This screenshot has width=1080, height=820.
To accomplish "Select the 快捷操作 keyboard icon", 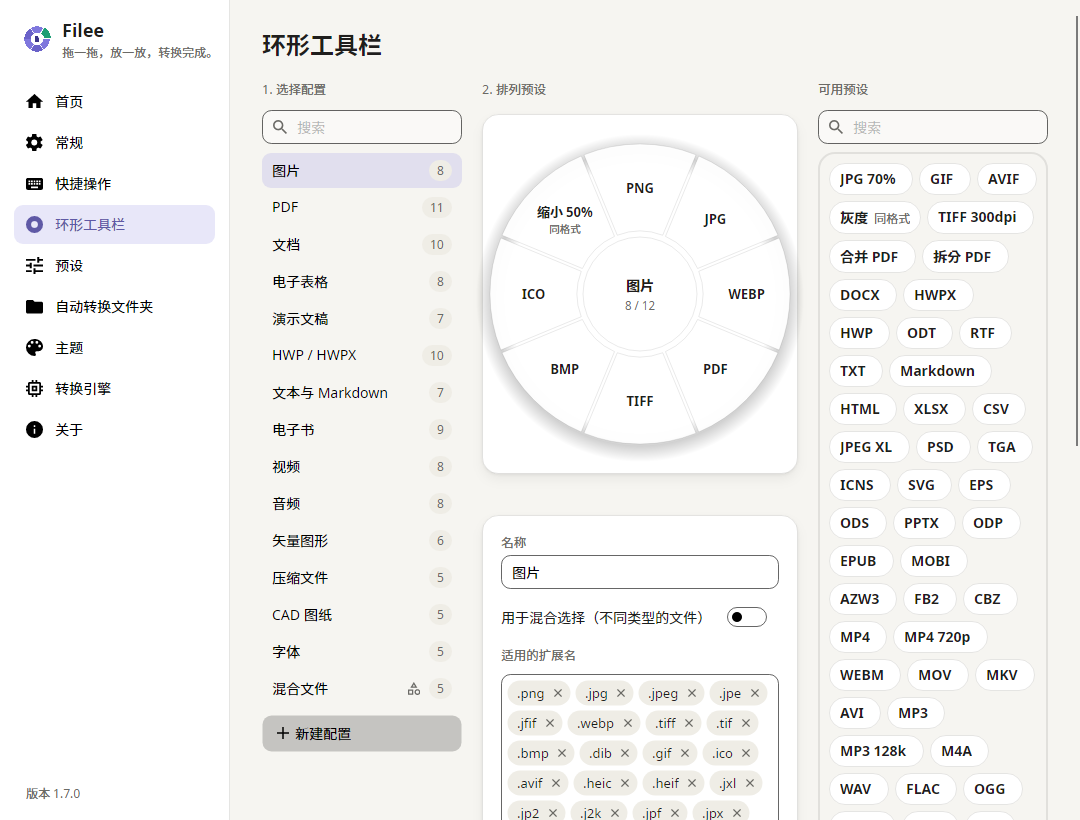I will coord(34,184).
